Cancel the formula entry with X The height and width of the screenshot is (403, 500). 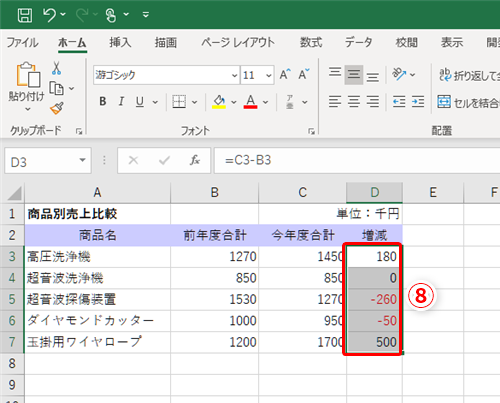point(133,161)
